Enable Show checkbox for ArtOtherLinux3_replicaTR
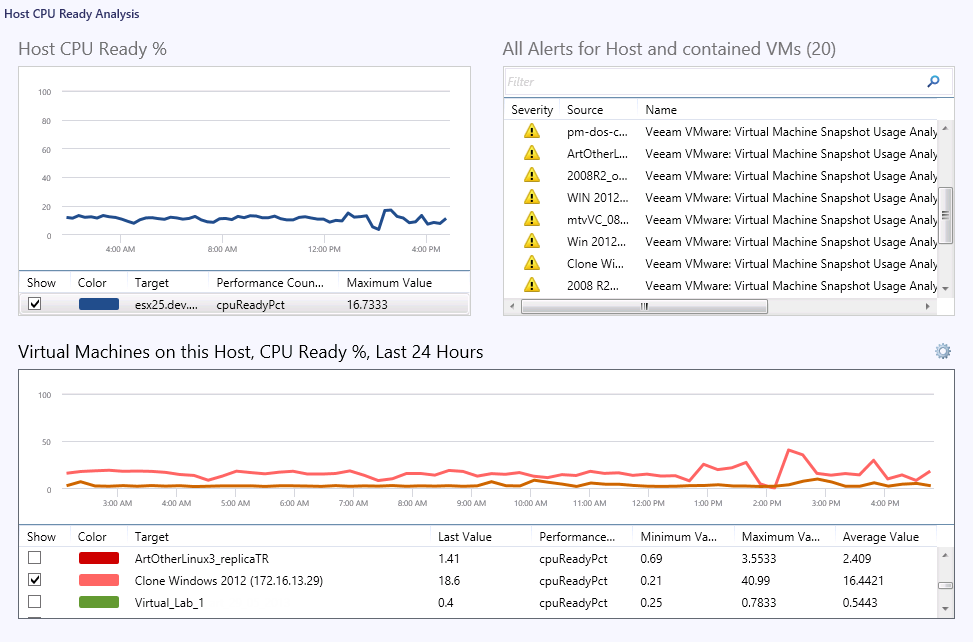The width and height of the screenshot is (973, 642). 35,558
